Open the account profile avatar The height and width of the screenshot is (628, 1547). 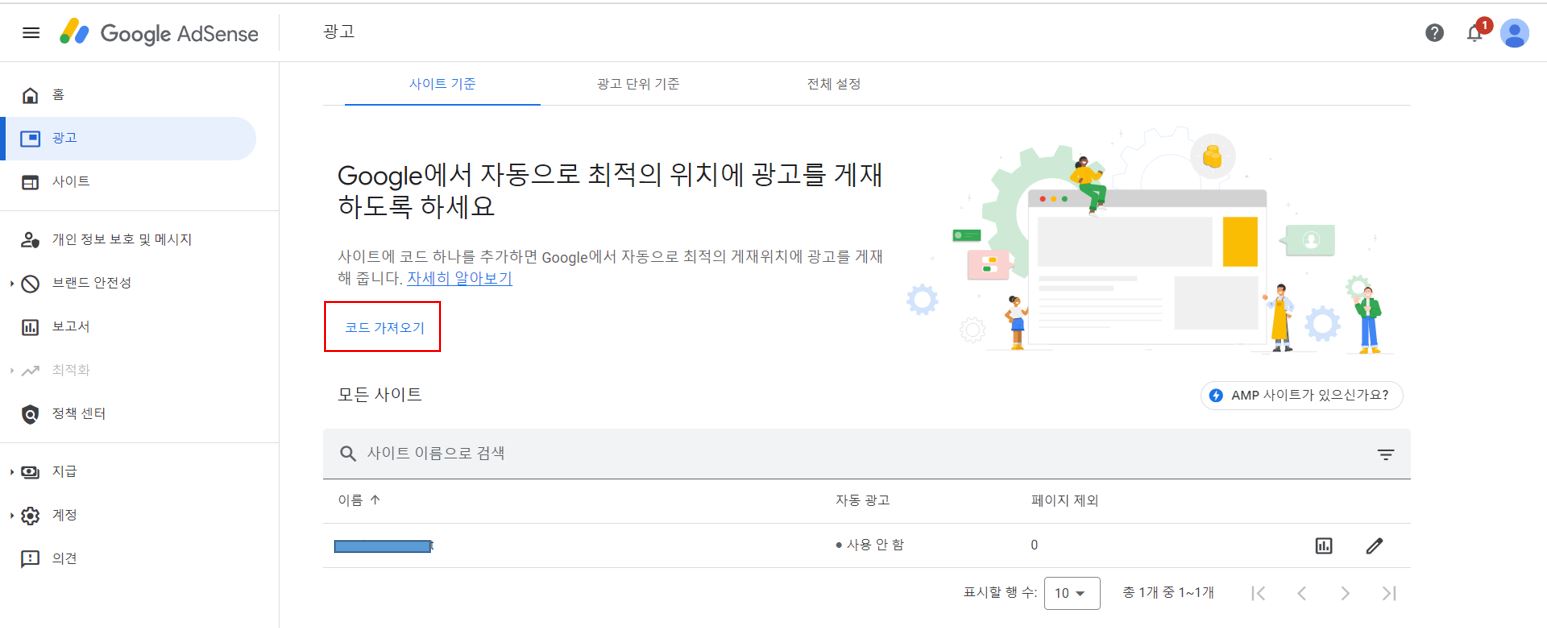point(1515,33)
